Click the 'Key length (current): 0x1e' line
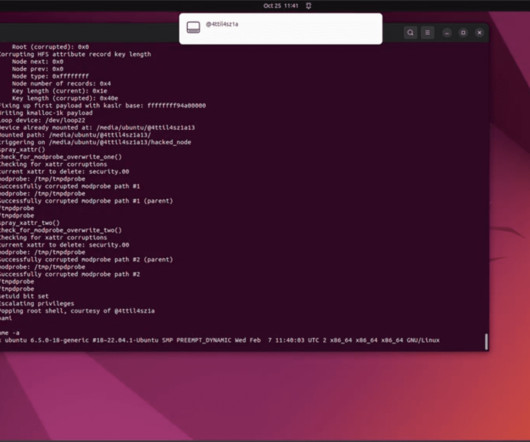The image size is (530, 442). click(59, 91)
